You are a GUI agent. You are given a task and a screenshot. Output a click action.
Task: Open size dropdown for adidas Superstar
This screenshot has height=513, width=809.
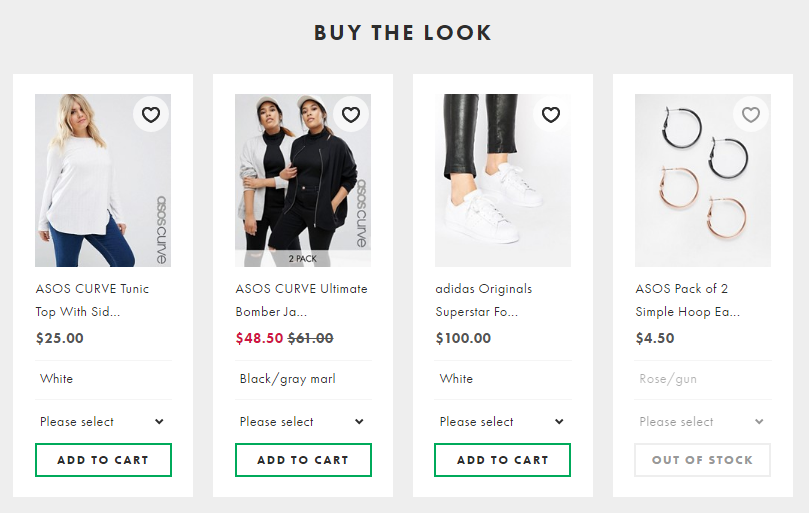pyautogui.click(x=503, y=422)
